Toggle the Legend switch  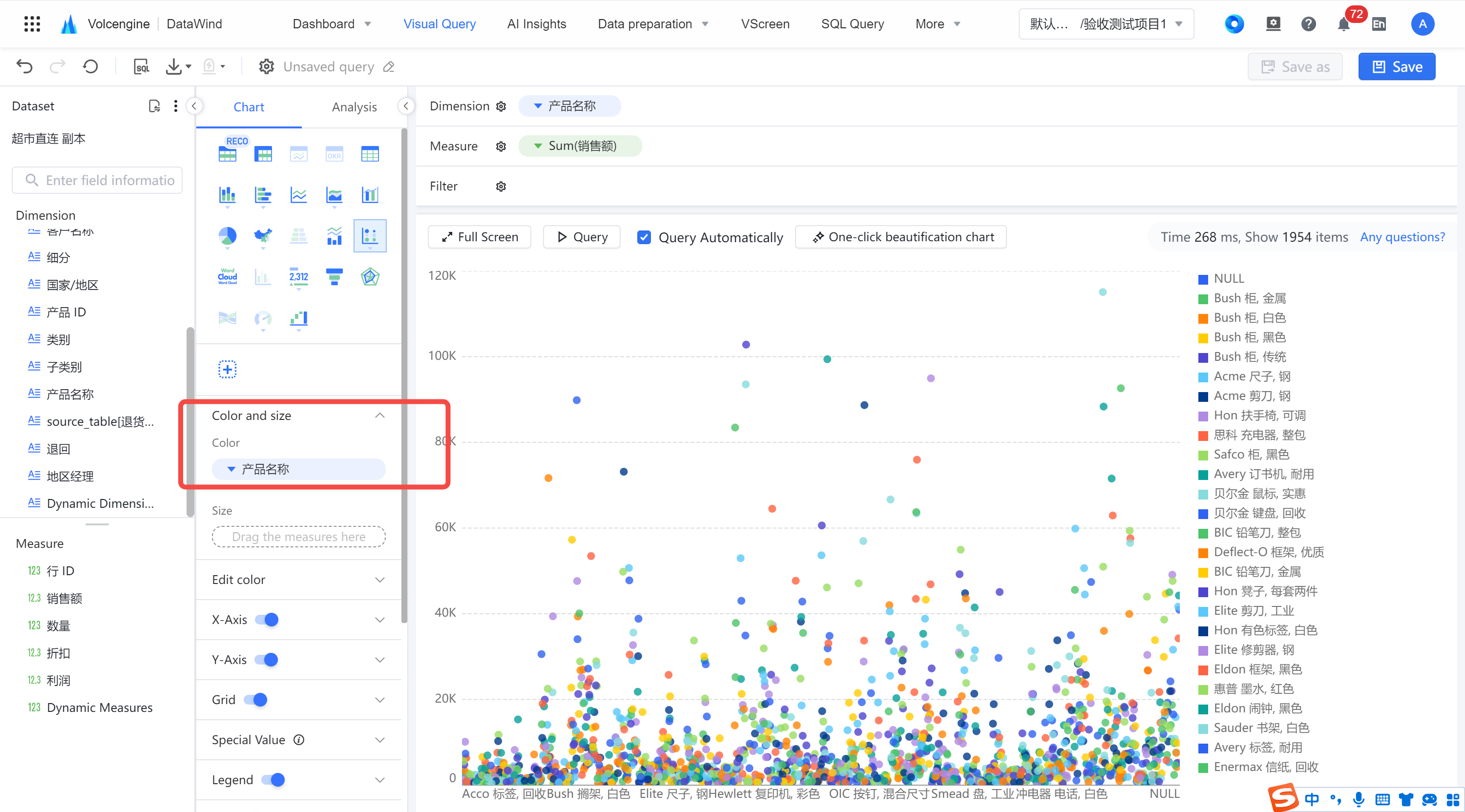273,780
